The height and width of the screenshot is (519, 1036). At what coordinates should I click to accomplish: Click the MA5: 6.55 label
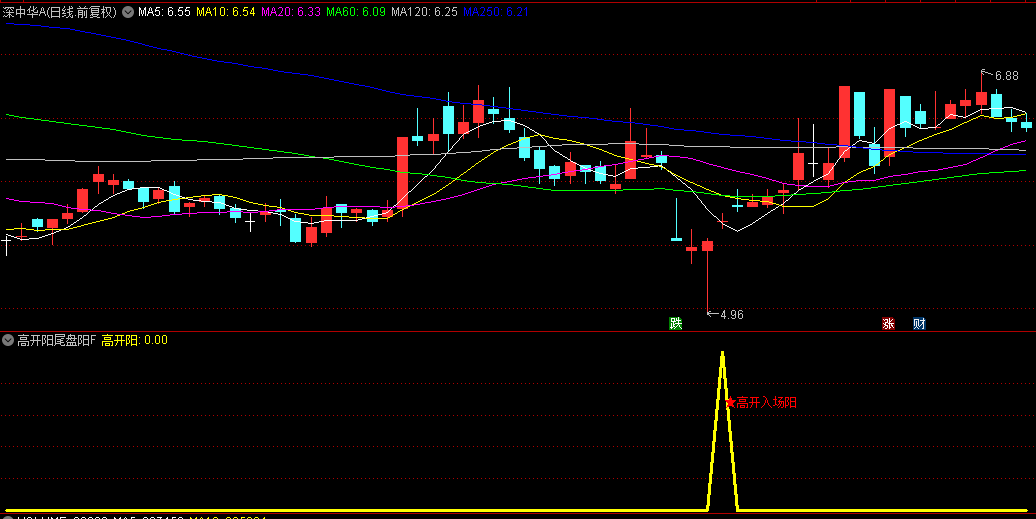pos(164,12)
